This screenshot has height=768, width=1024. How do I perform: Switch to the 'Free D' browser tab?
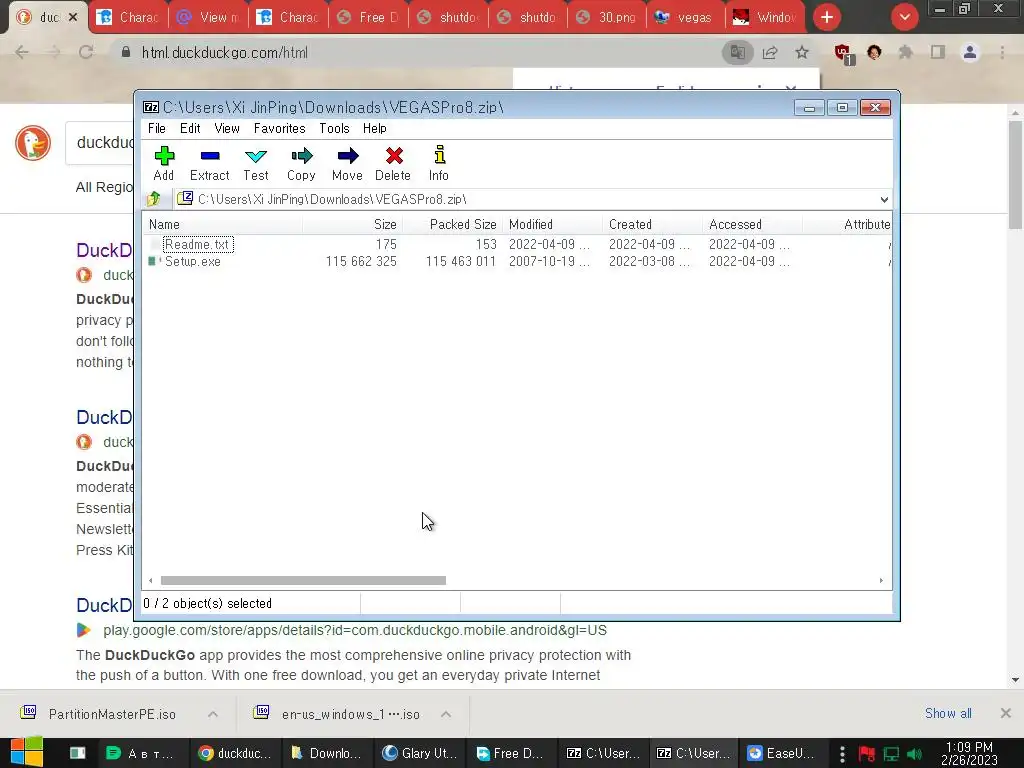pyautogui.click(x=368, y=17)
